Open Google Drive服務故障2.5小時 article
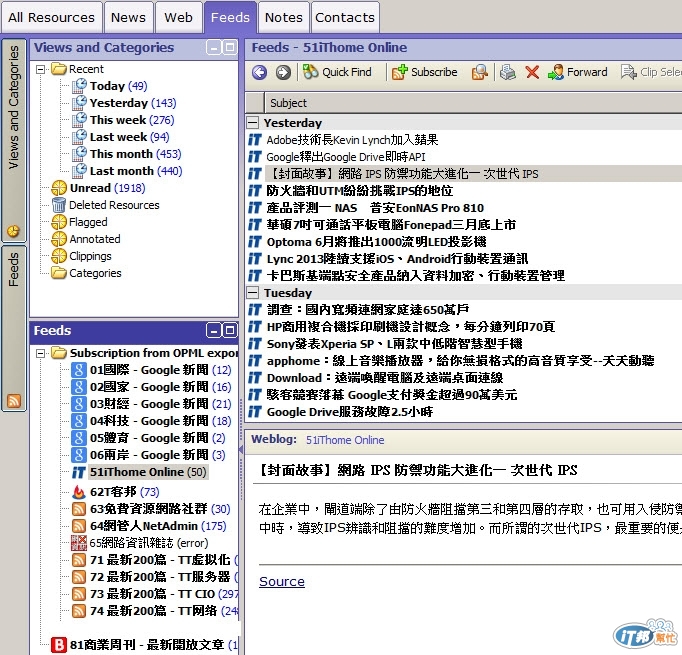This screenshot has width=682, height=655. pos(350,411)
